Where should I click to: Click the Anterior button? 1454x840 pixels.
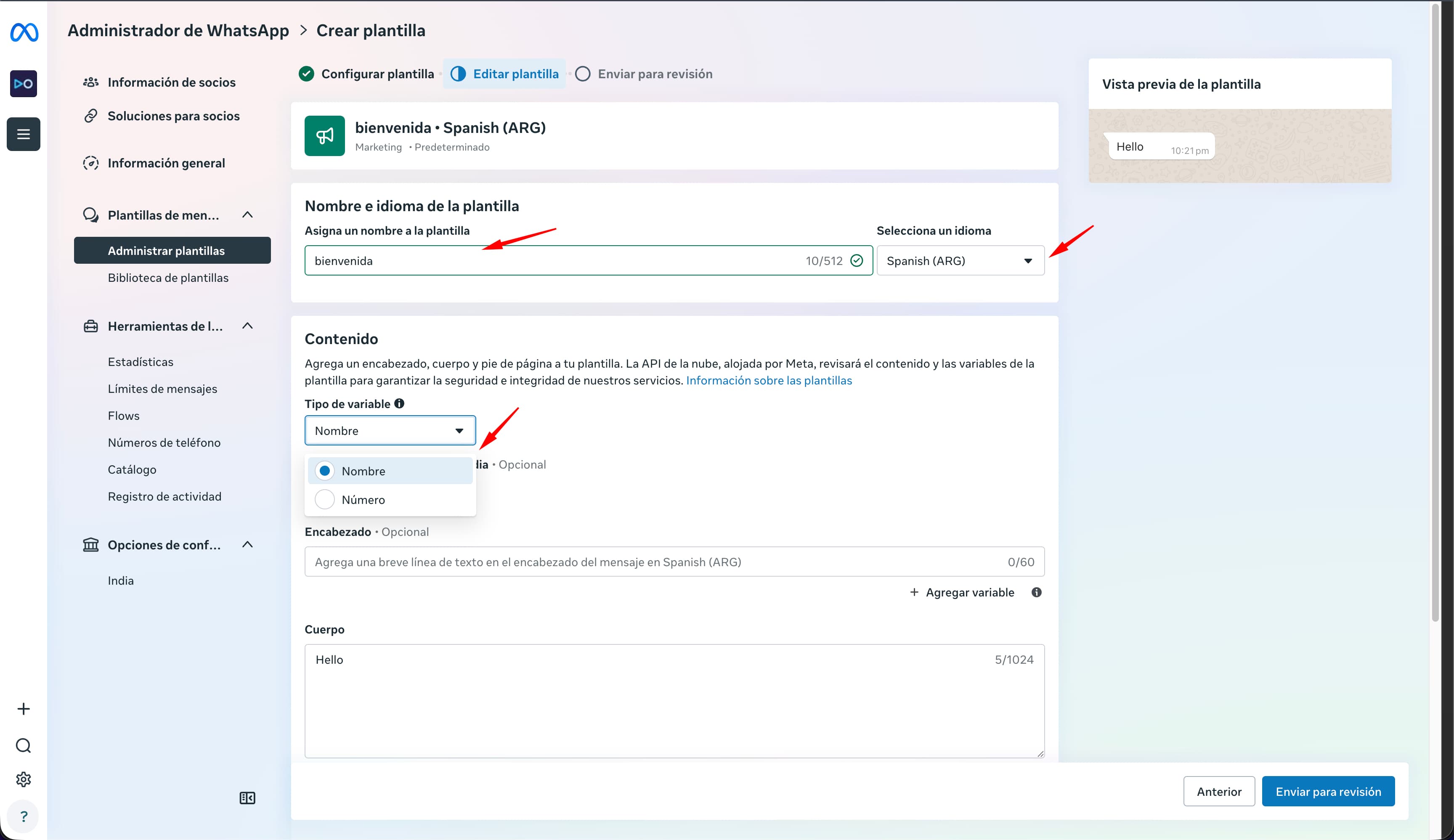point(1219,792)
